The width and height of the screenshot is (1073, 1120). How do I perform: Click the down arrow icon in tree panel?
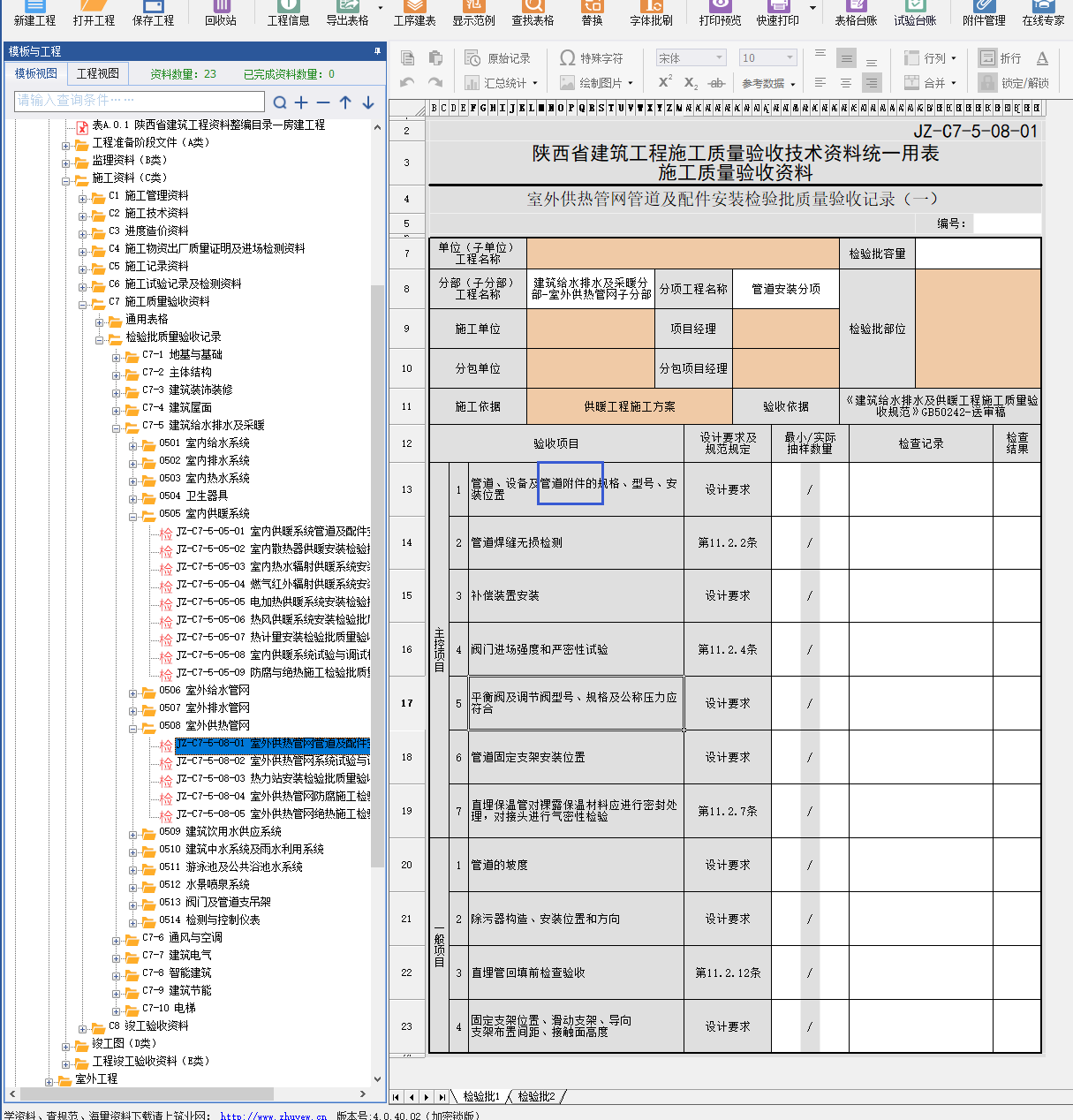point(368,102)
